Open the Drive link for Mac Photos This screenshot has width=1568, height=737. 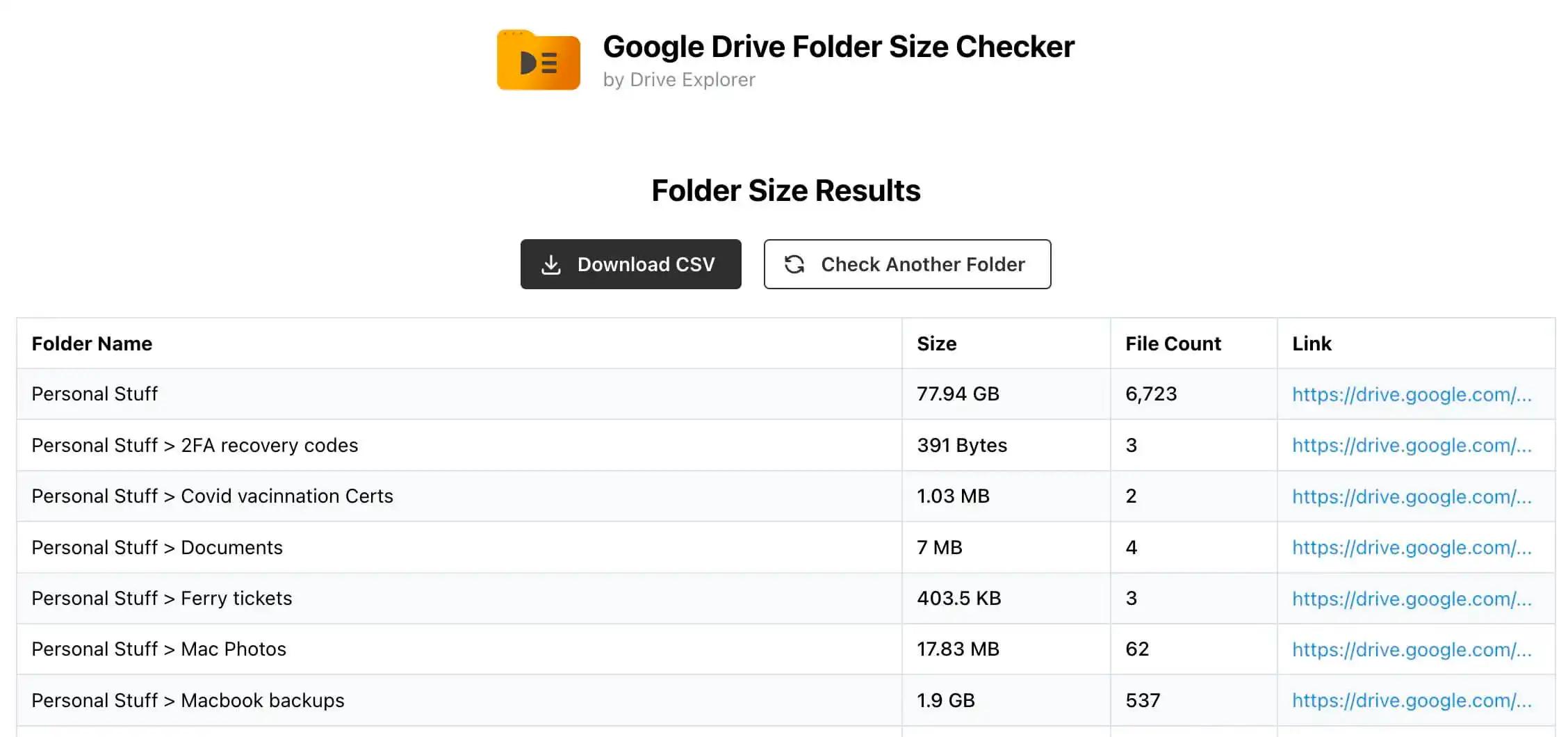pyautogui.click(x=1412, y=649)
